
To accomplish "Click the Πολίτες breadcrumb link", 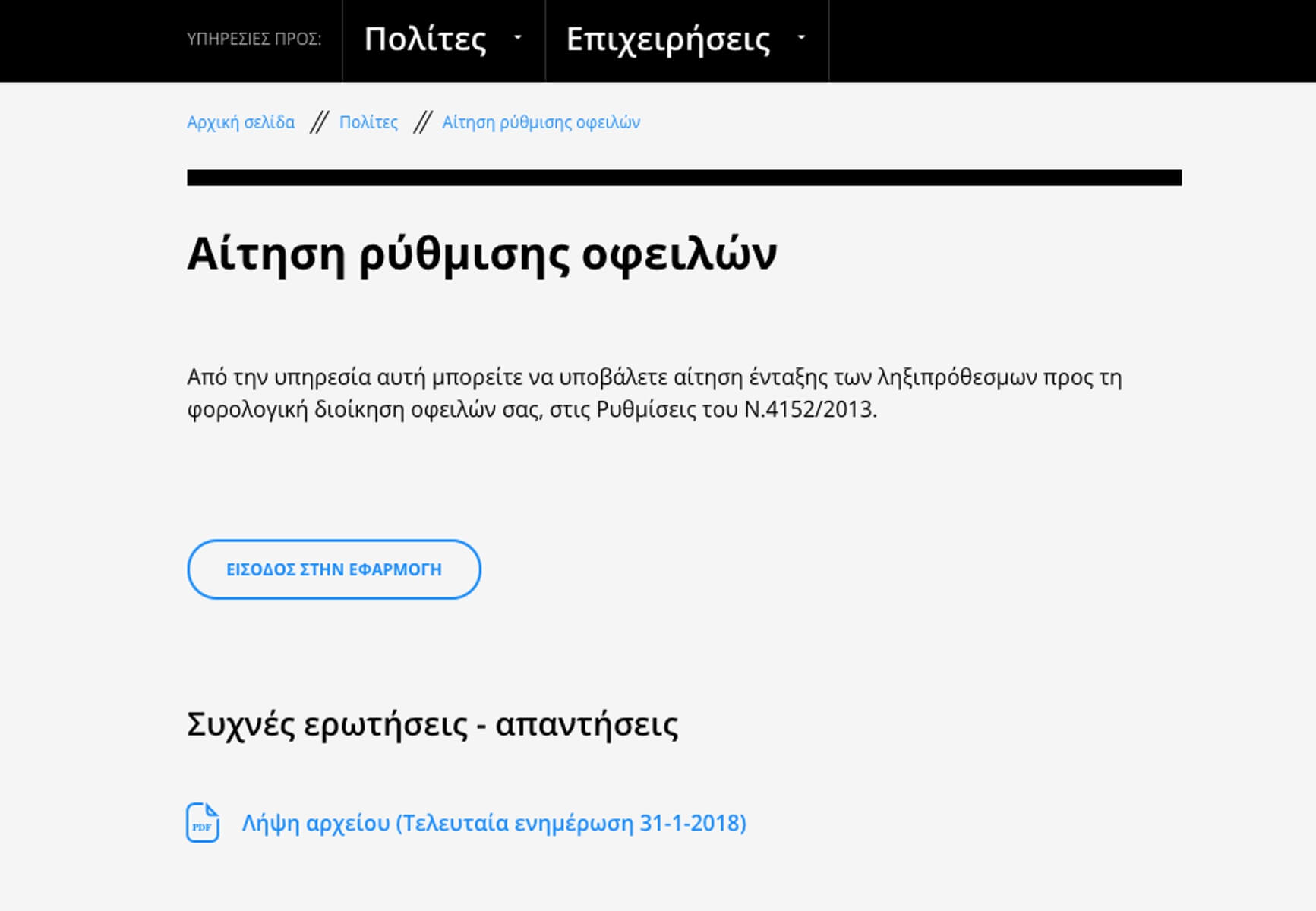I will [x=368, y=122].
